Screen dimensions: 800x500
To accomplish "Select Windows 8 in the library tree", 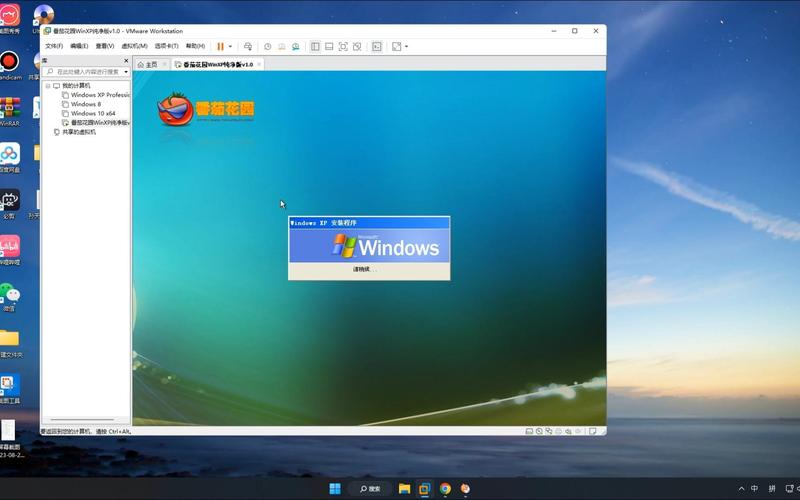I will coord(86,104).
